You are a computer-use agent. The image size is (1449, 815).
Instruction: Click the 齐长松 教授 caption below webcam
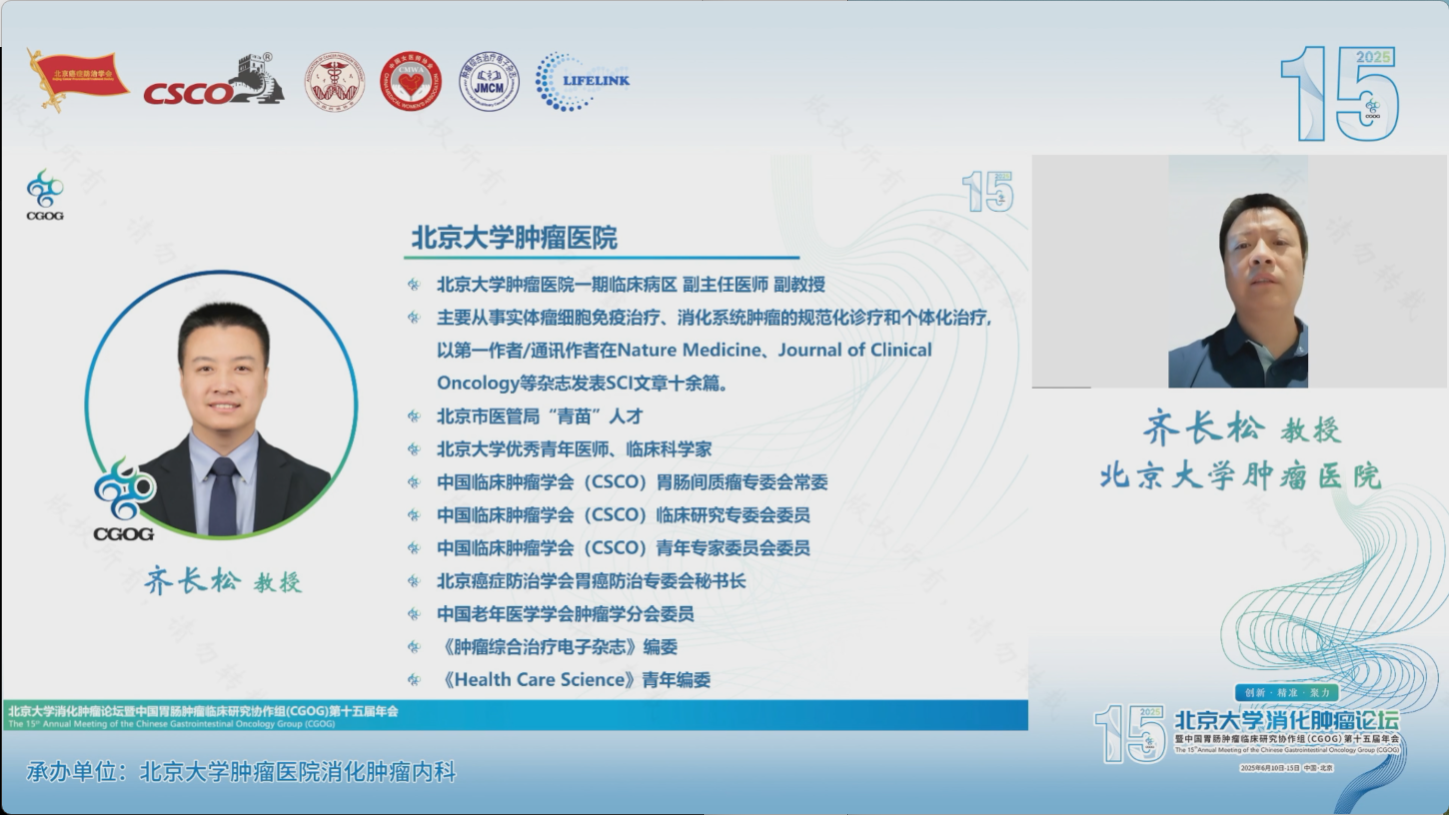click(x=1240, y=429)
